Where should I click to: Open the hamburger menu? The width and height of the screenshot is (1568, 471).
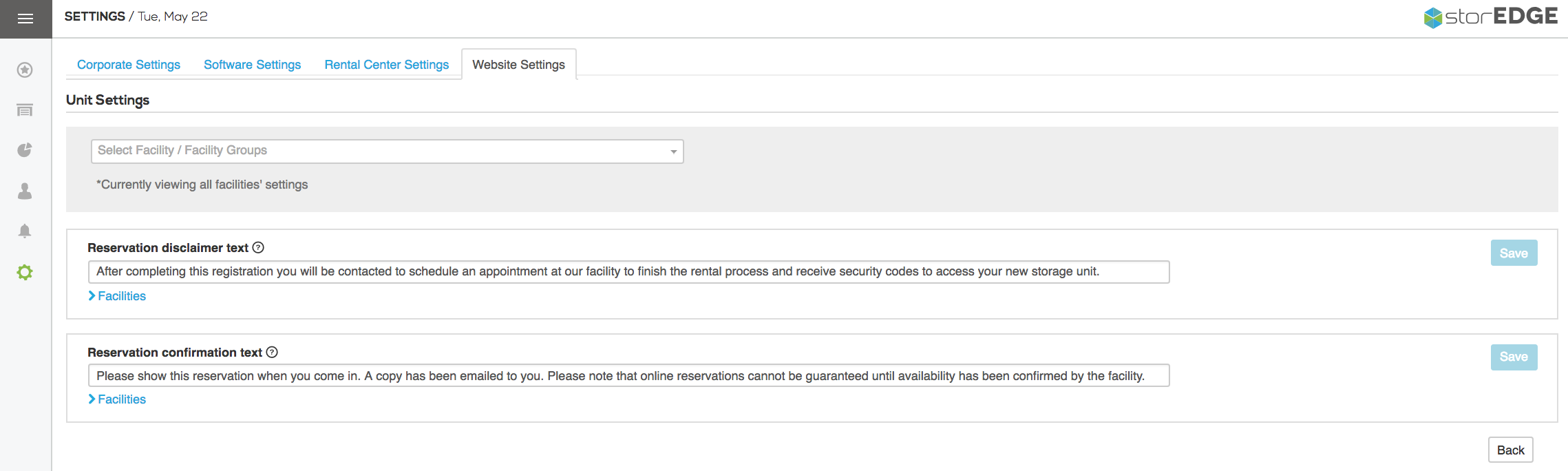[25, 19]
